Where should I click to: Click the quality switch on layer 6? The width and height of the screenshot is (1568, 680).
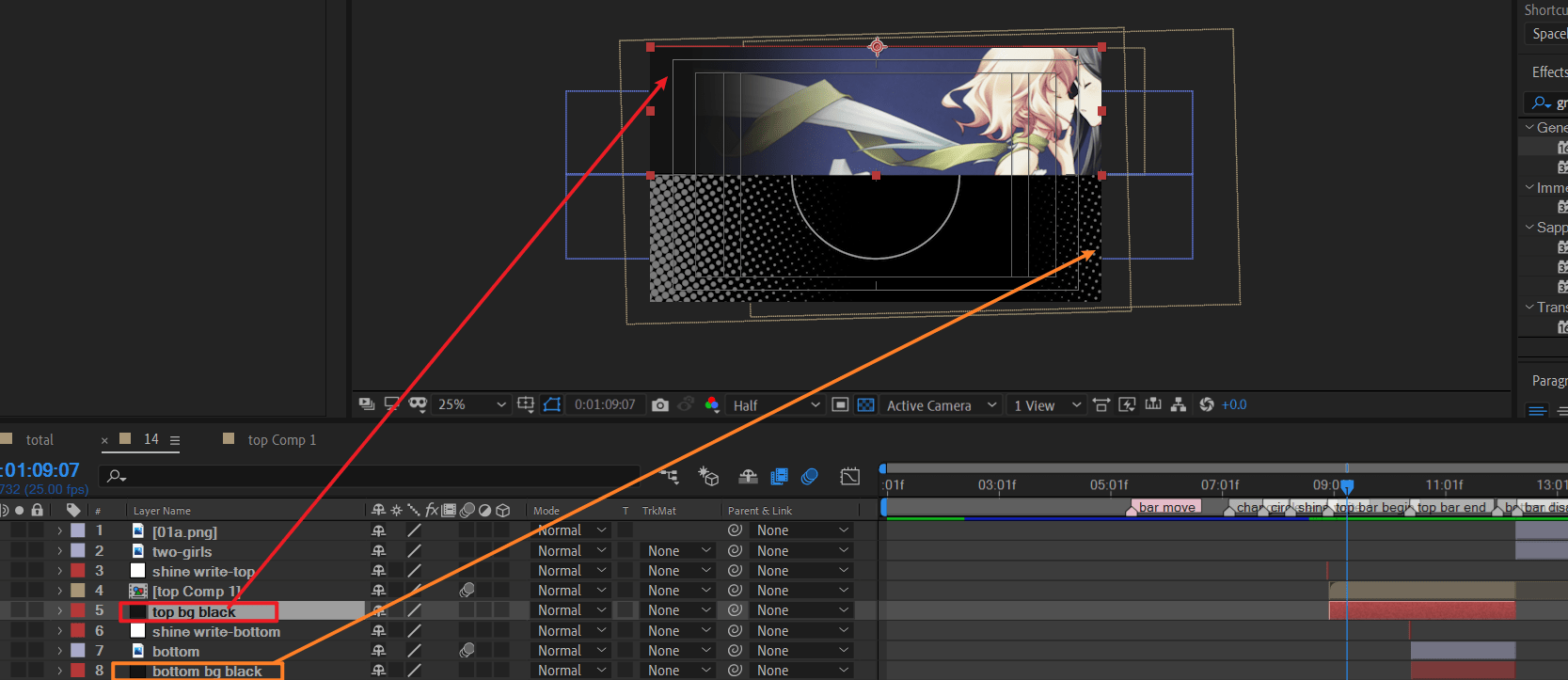click(x=414, y=631)
